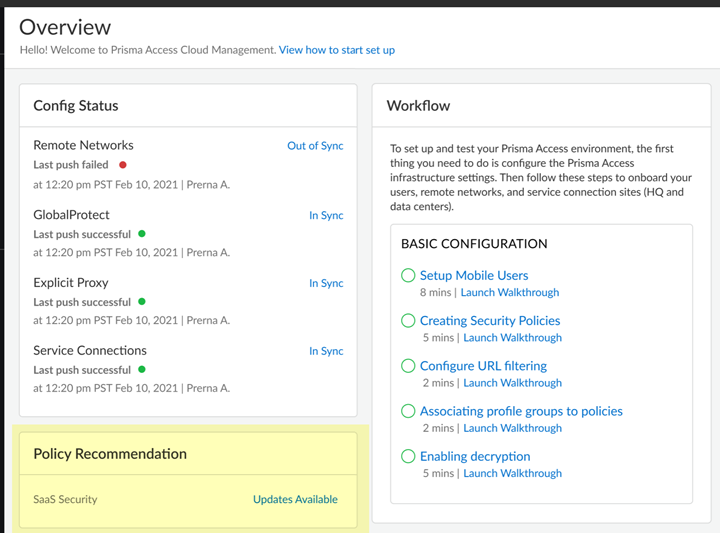Click the green status dot under Service Connections
This screenshot has width=720, height=533.
142,369
